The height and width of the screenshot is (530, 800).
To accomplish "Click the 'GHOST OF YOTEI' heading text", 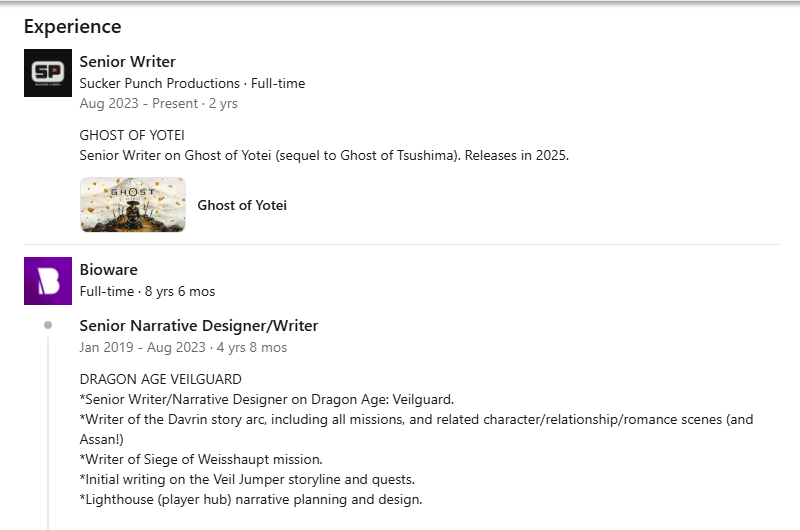I will [132, 135].
